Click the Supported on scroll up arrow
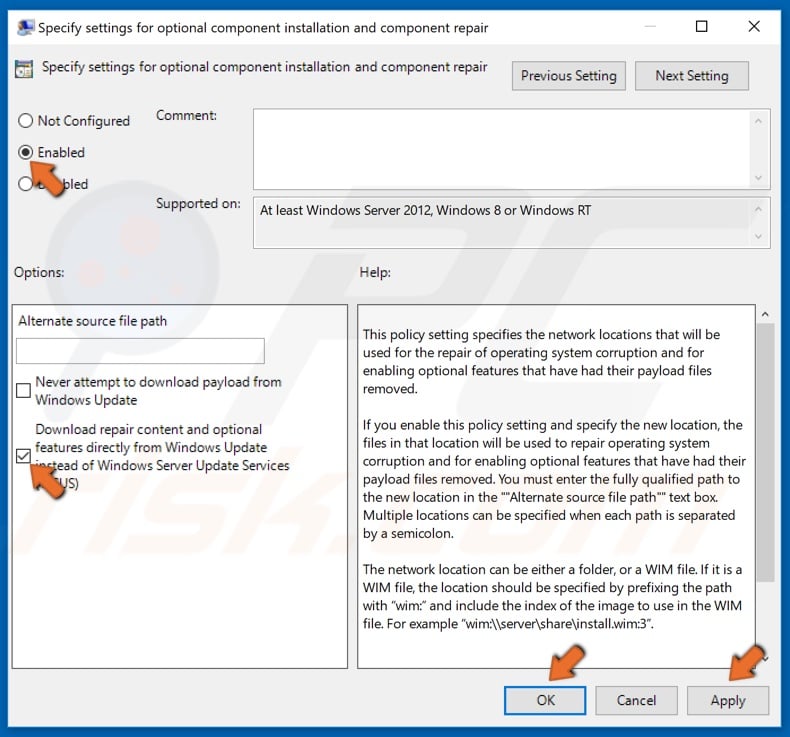790x737 pixels. pos(758,209)
